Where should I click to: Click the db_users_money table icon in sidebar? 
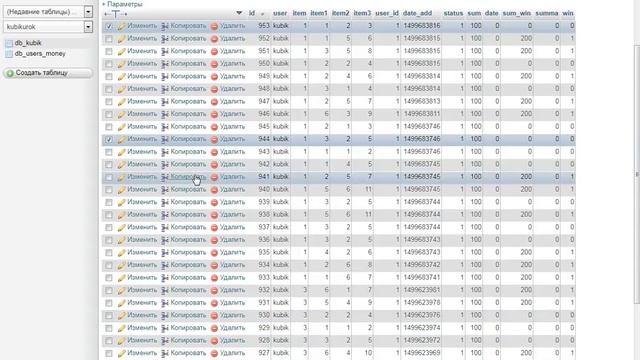click(9, 54)
